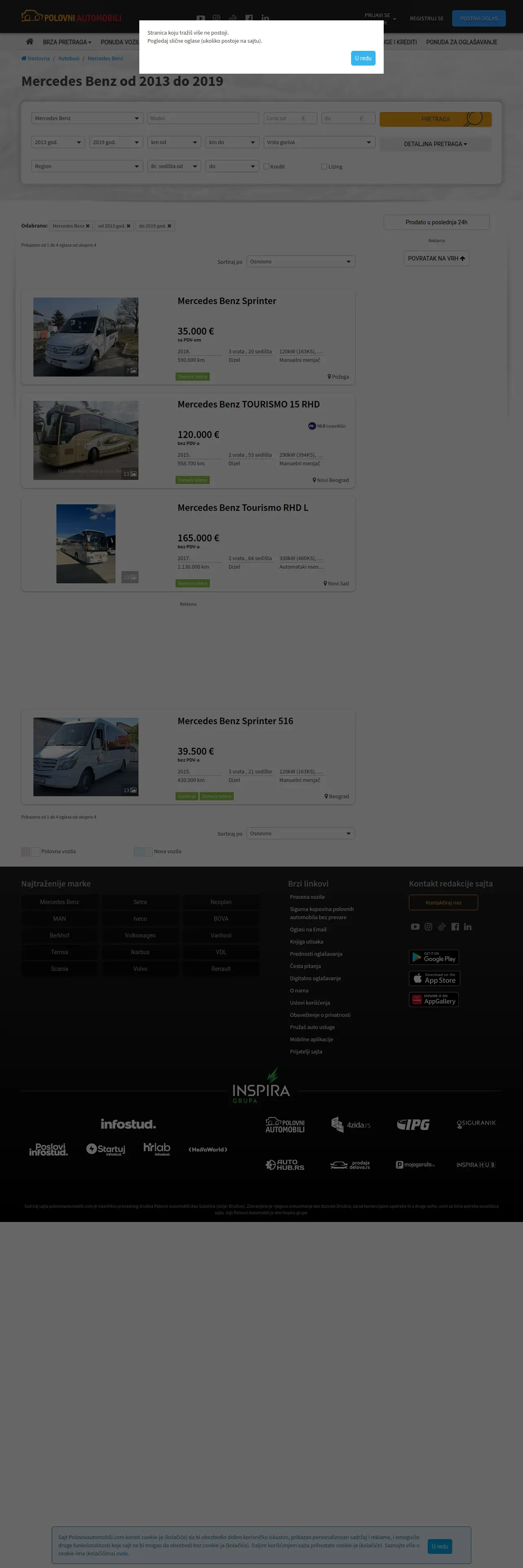
Task: Open the '2013 god.' year-from dropdown
Action: tap(58, 142)
